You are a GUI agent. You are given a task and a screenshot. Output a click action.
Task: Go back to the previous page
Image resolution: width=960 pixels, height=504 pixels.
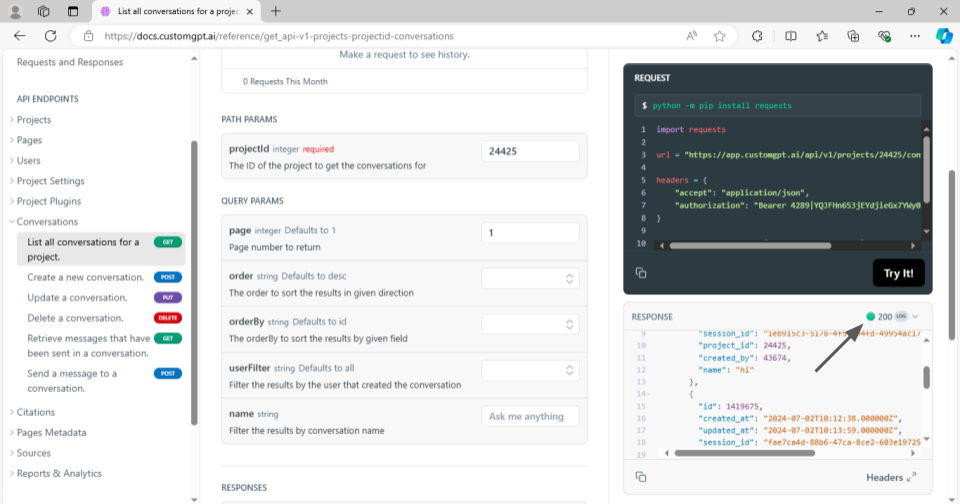click(20, 36)
